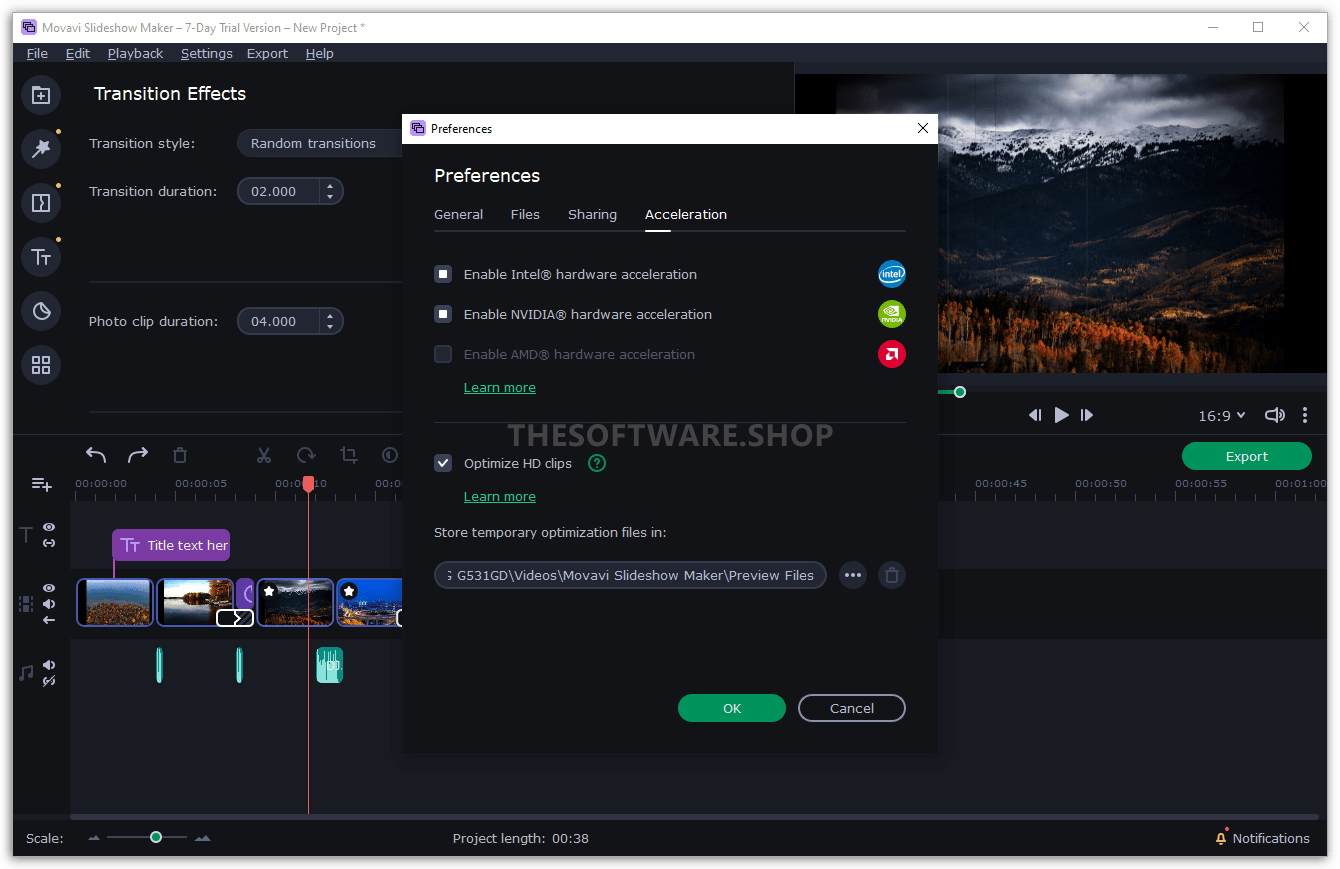
Task: Open the File import panel icon
Action: point(41,96)
